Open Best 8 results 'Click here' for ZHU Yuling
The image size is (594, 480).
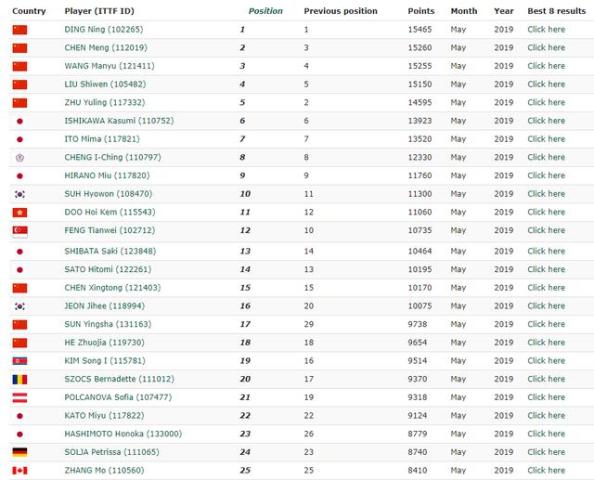tap(546, 102)
